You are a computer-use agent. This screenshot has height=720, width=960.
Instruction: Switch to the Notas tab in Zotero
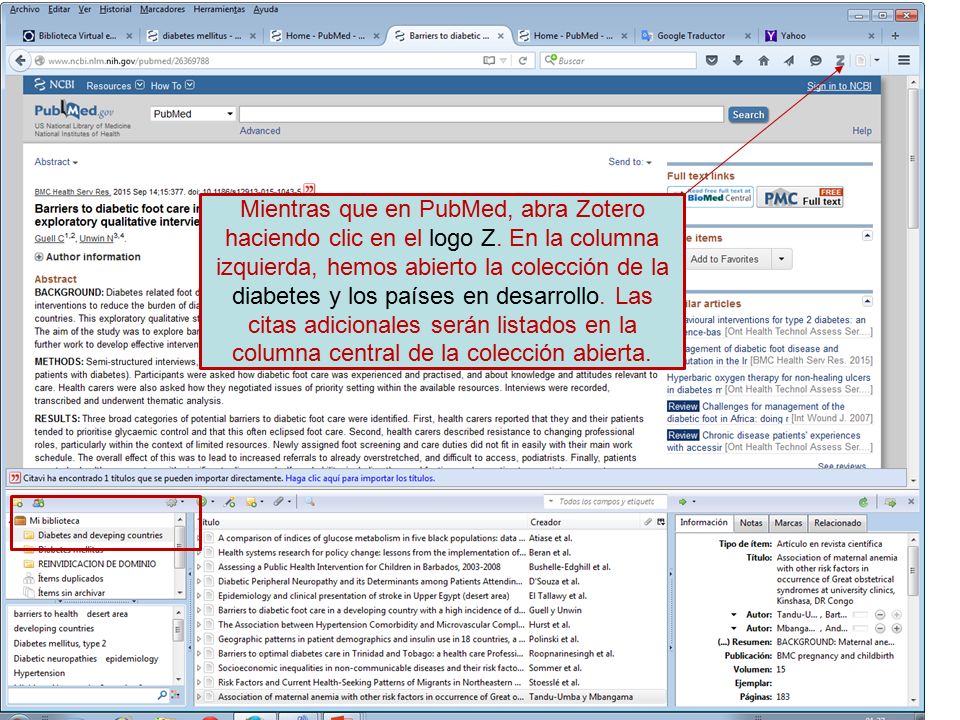tap(751, 523)
